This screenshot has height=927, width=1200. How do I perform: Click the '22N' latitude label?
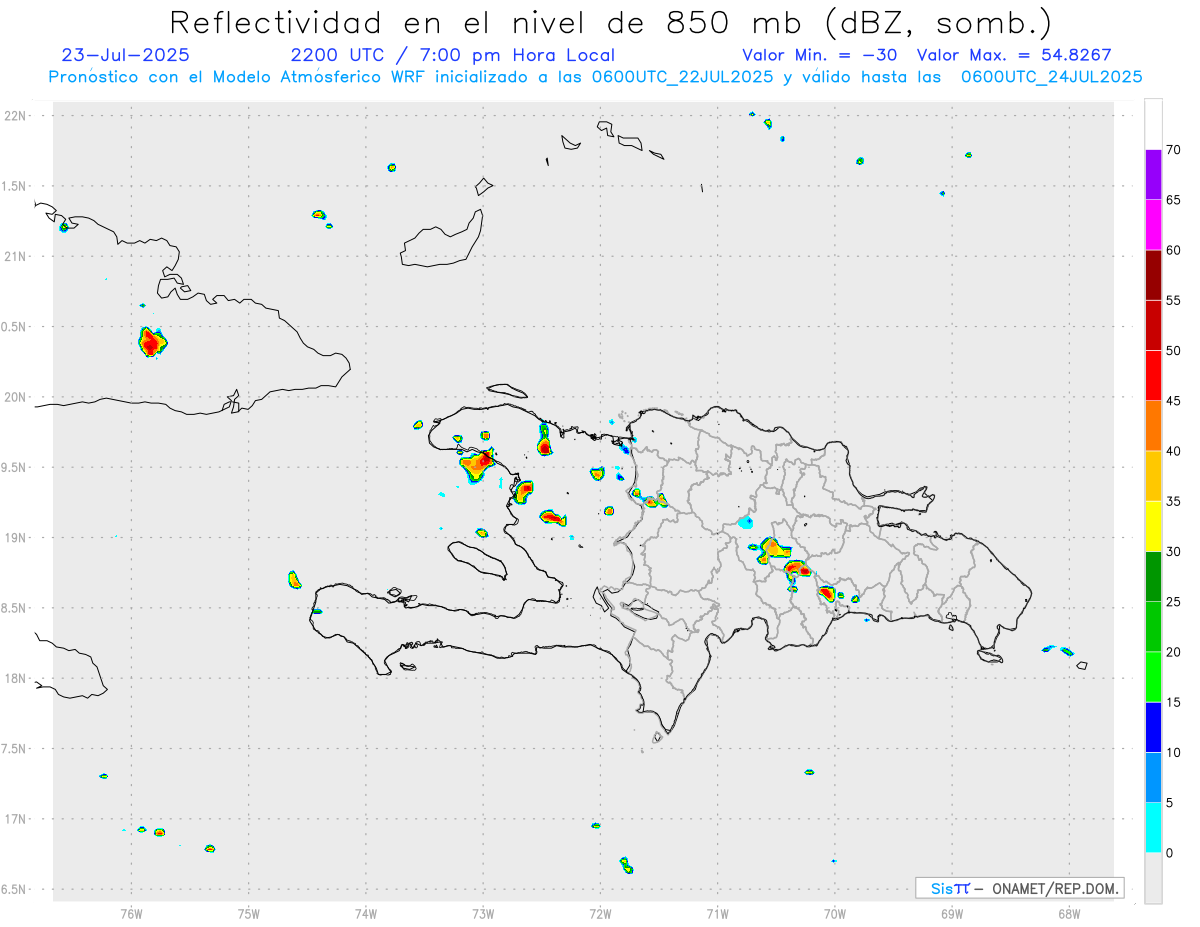pyautogui.click(x=17, y=116)
